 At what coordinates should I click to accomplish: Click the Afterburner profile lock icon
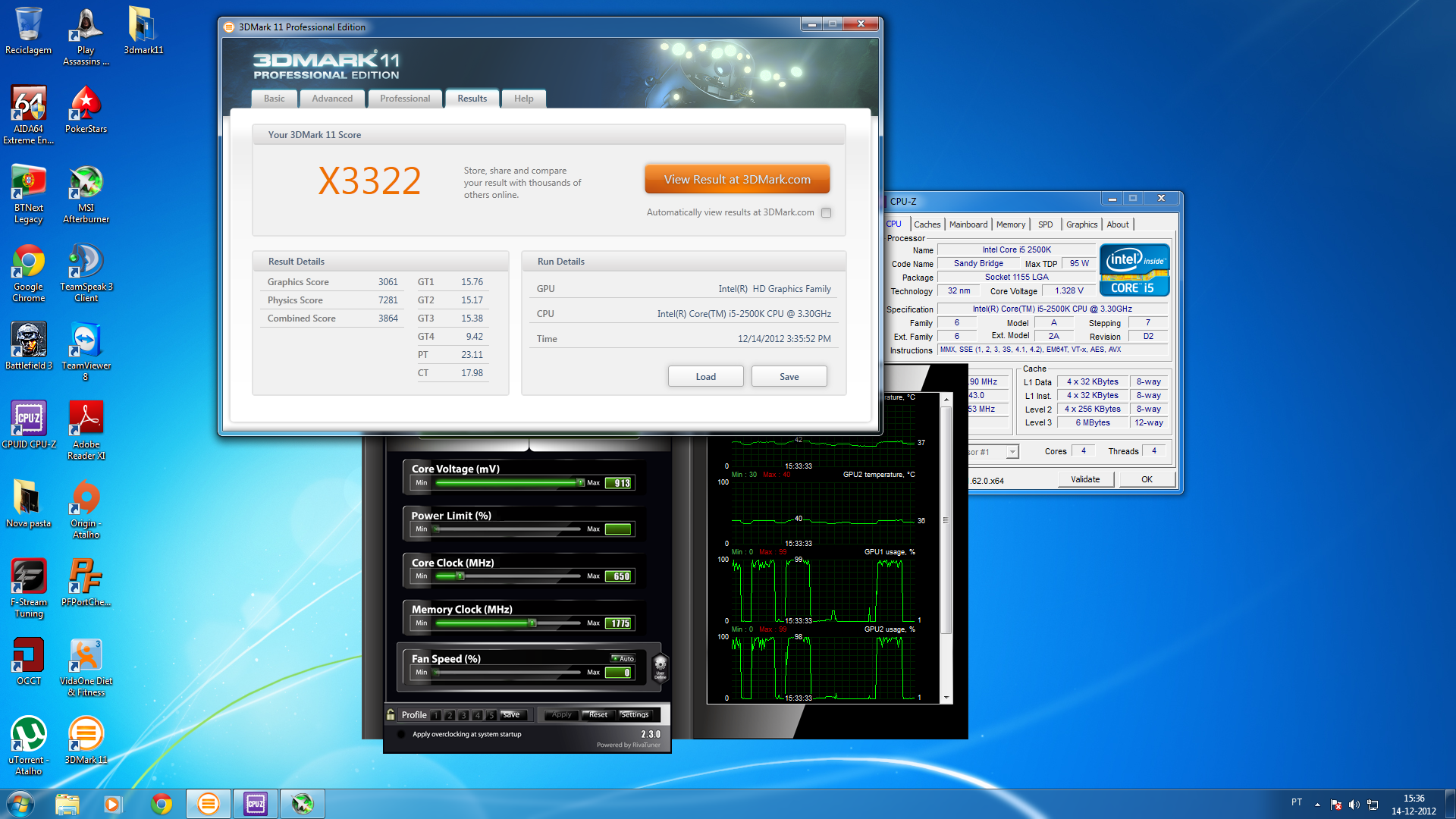(391, 714)
